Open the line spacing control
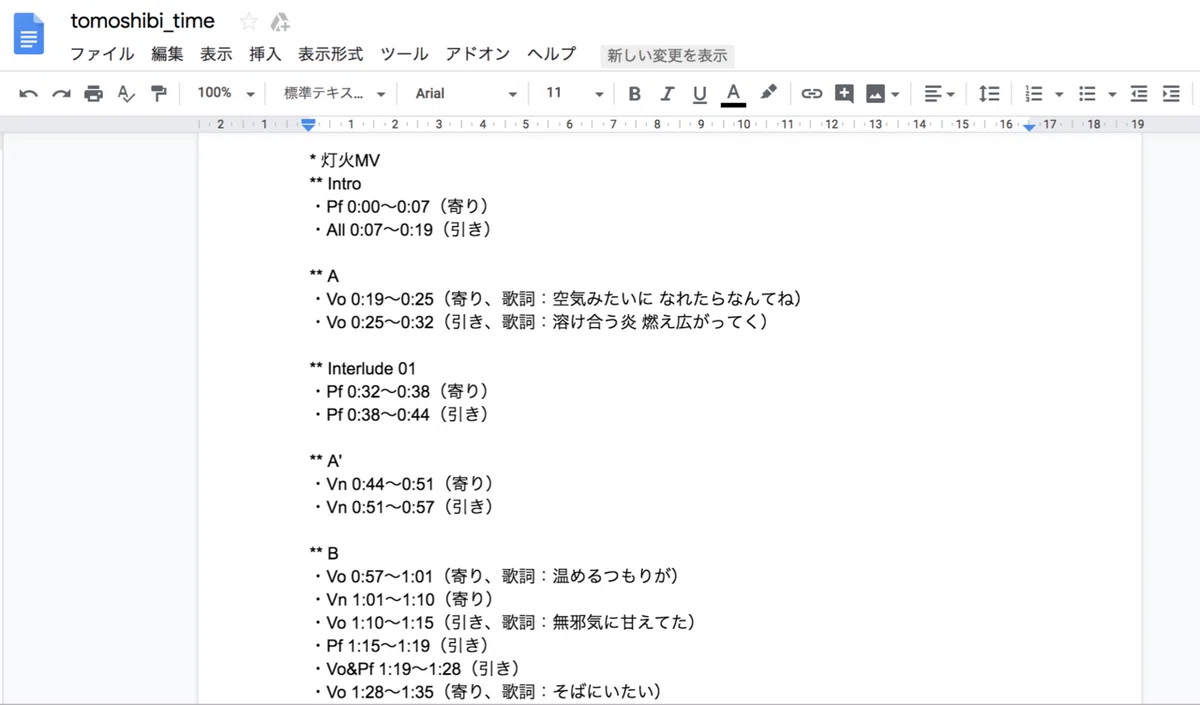Screen dimensions: 1200x705 pyautogui.click(x=989, y=94)
